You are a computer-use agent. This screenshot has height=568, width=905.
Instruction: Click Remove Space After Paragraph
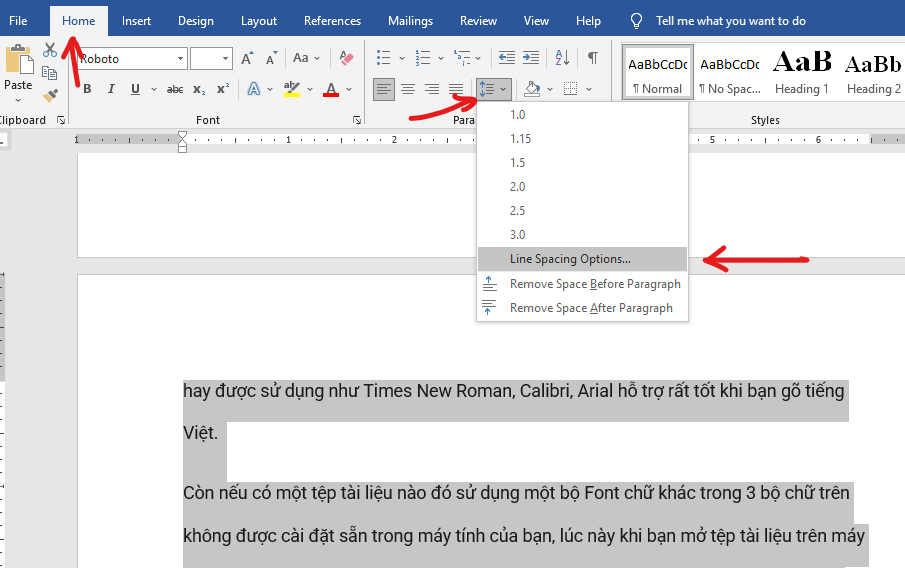[x=582, y=308]
